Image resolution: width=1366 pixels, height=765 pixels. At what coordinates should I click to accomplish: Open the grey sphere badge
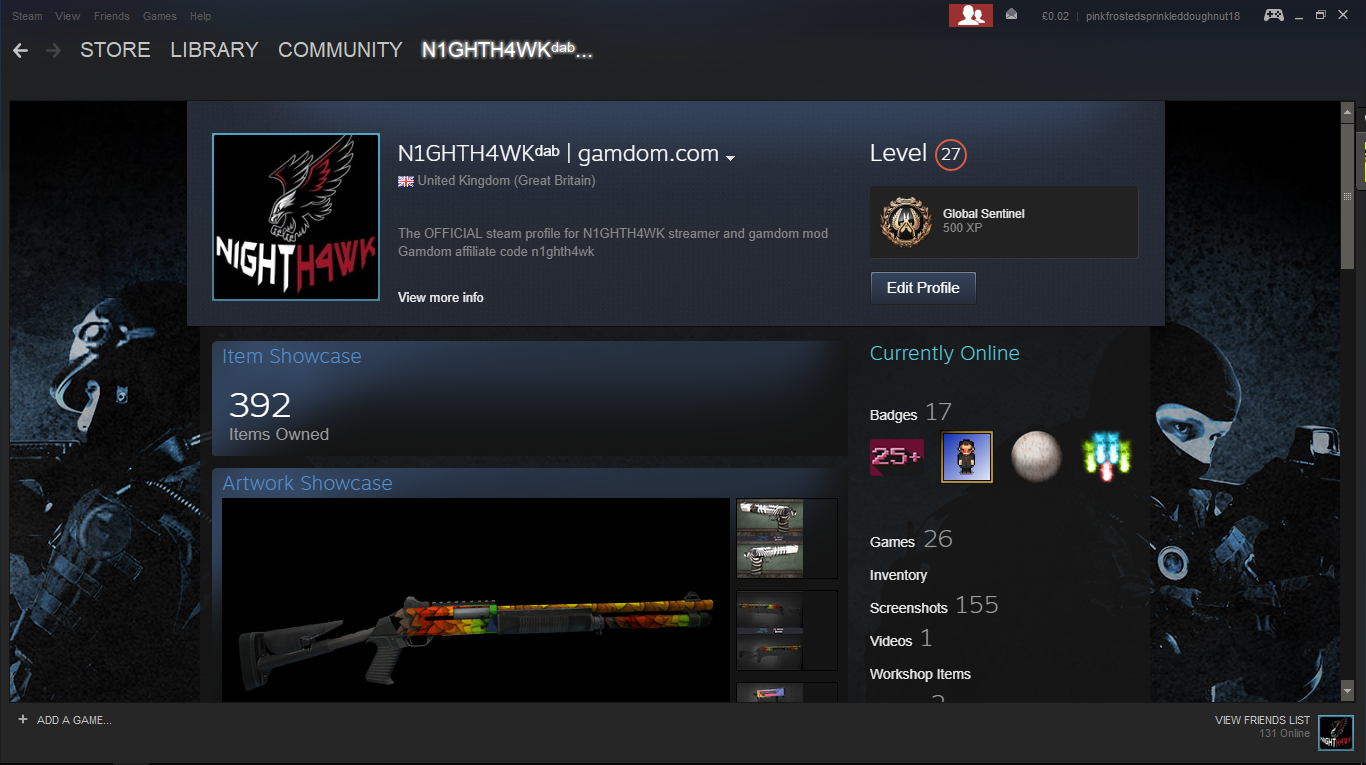(1036, 457)
